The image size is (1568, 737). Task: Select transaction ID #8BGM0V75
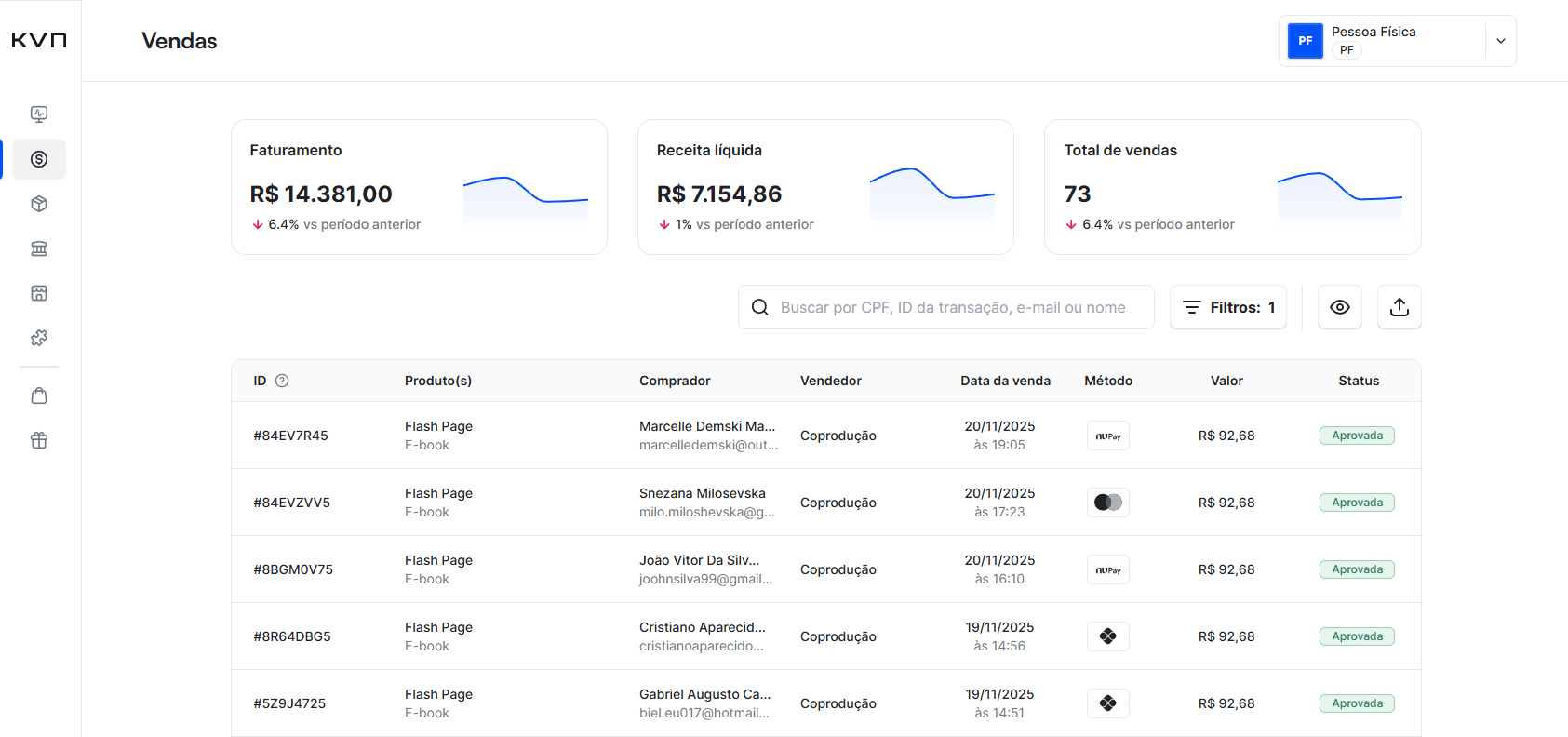click(x=293, y=569)
